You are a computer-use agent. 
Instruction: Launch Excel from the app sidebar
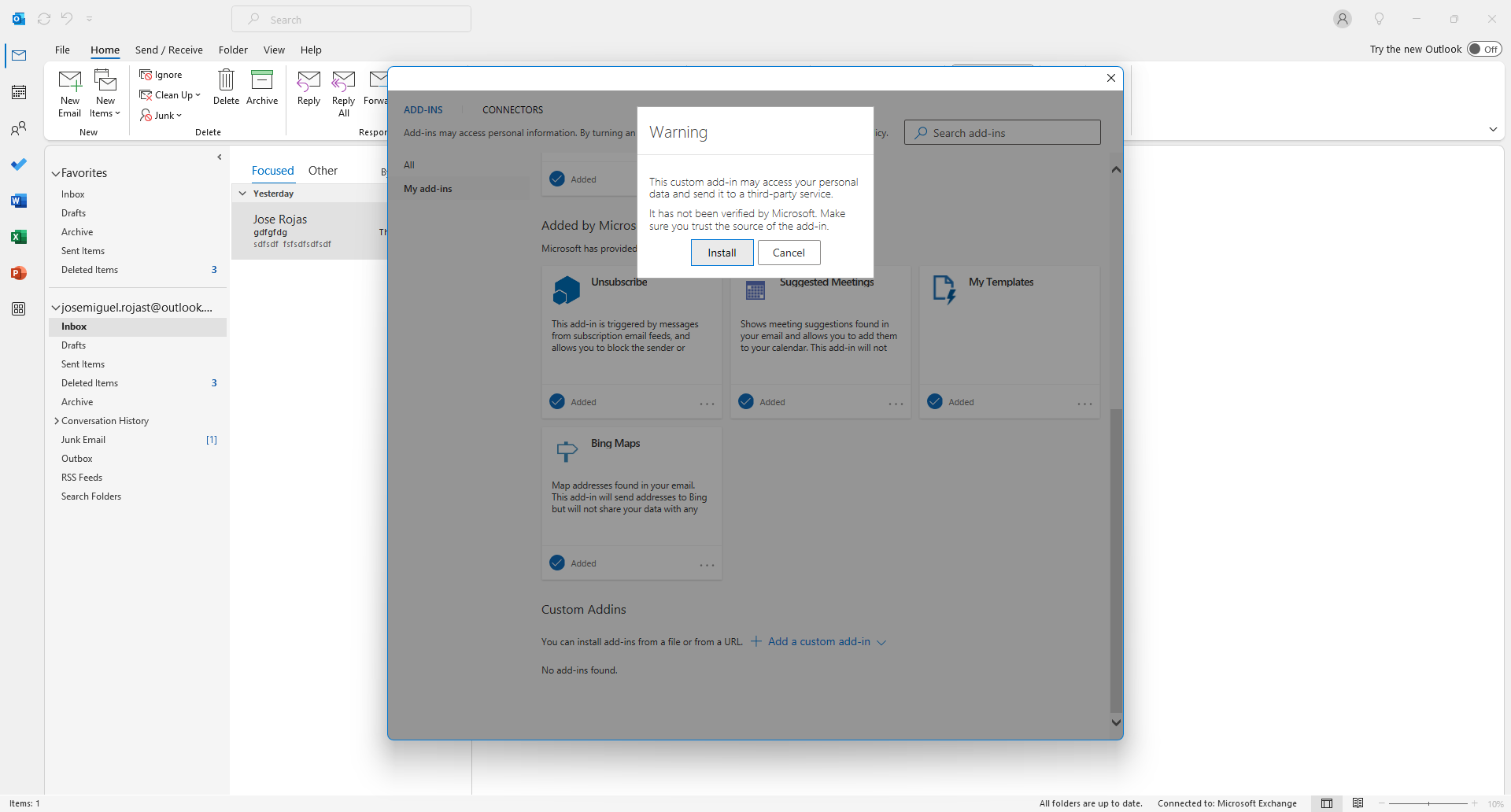click(x=19, y=237)
